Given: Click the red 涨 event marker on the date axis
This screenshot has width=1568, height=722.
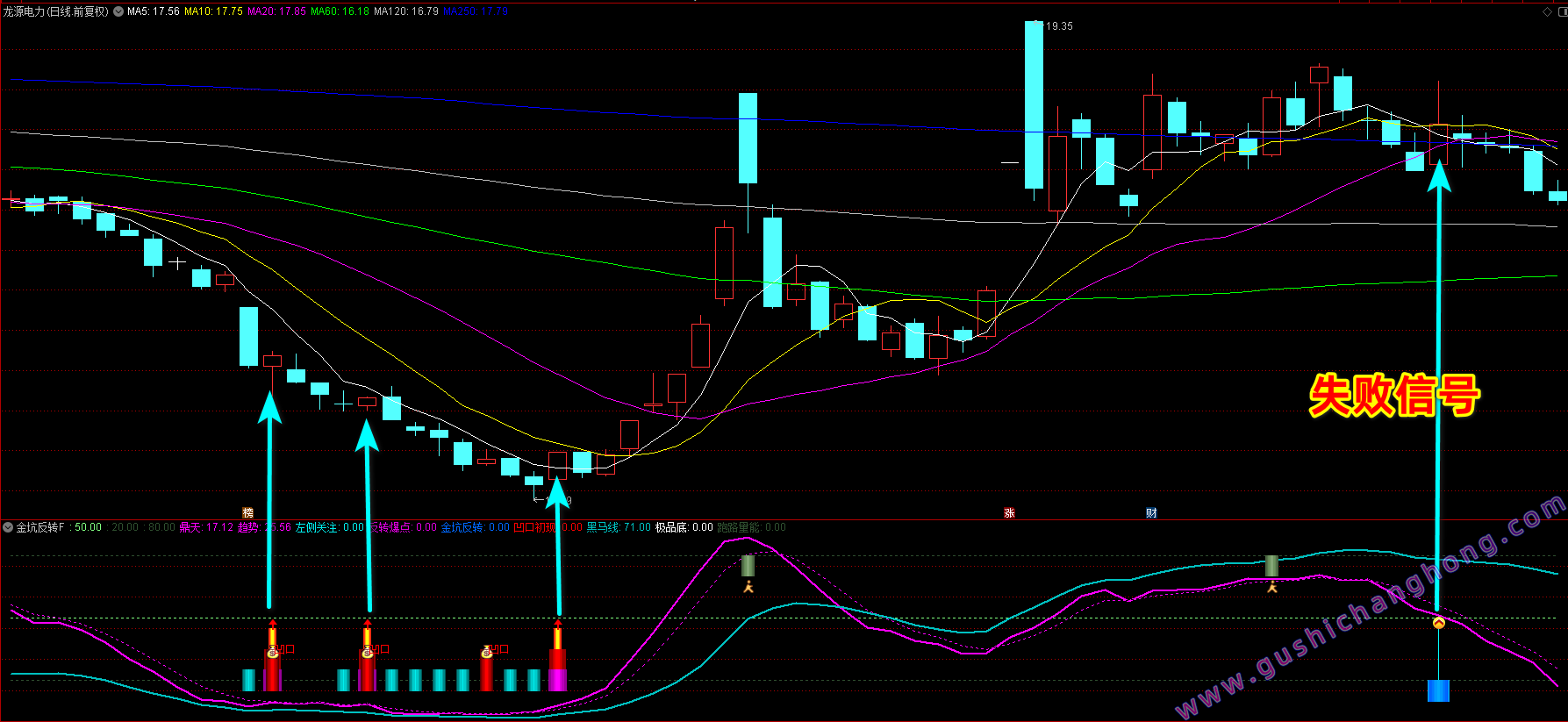Looking at the screenshot, I should point(1009,512).
